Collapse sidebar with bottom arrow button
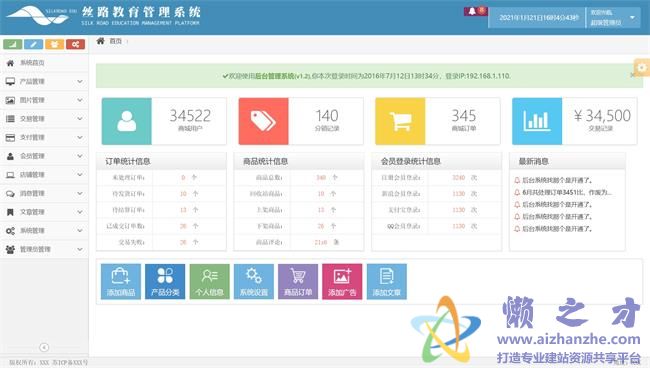This screenshot has height=368, width=650. click(x=44, y=347)
